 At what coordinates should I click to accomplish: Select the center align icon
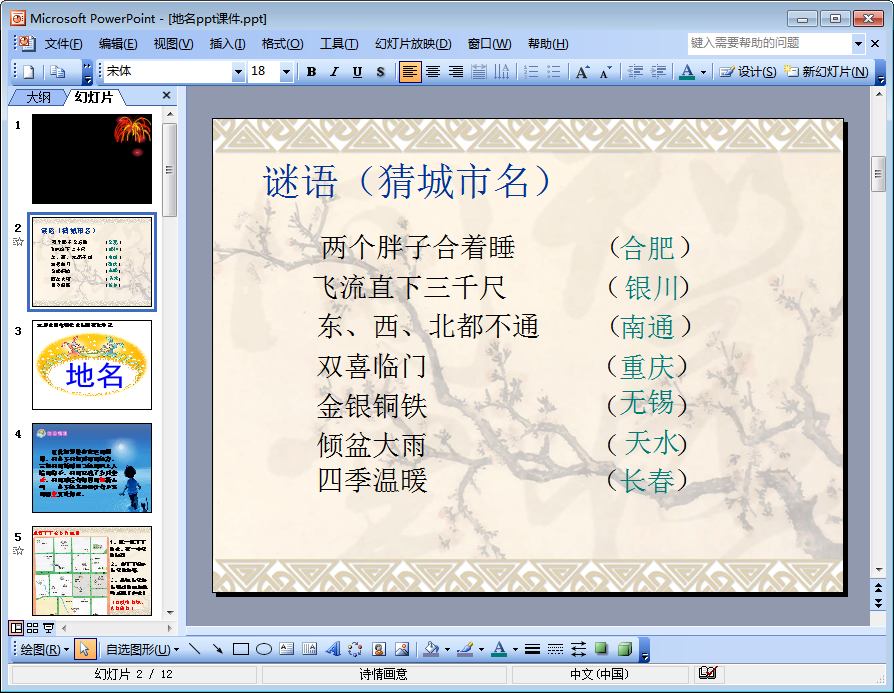tap(433, 72)
